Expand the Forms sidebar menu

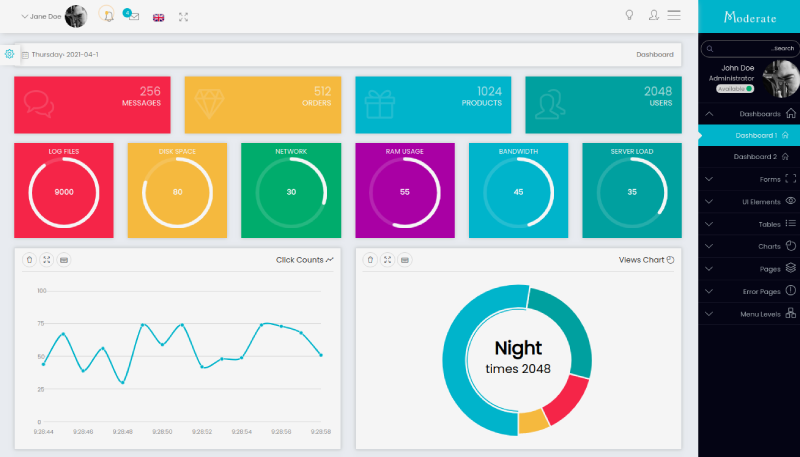[x=749, y=179]
